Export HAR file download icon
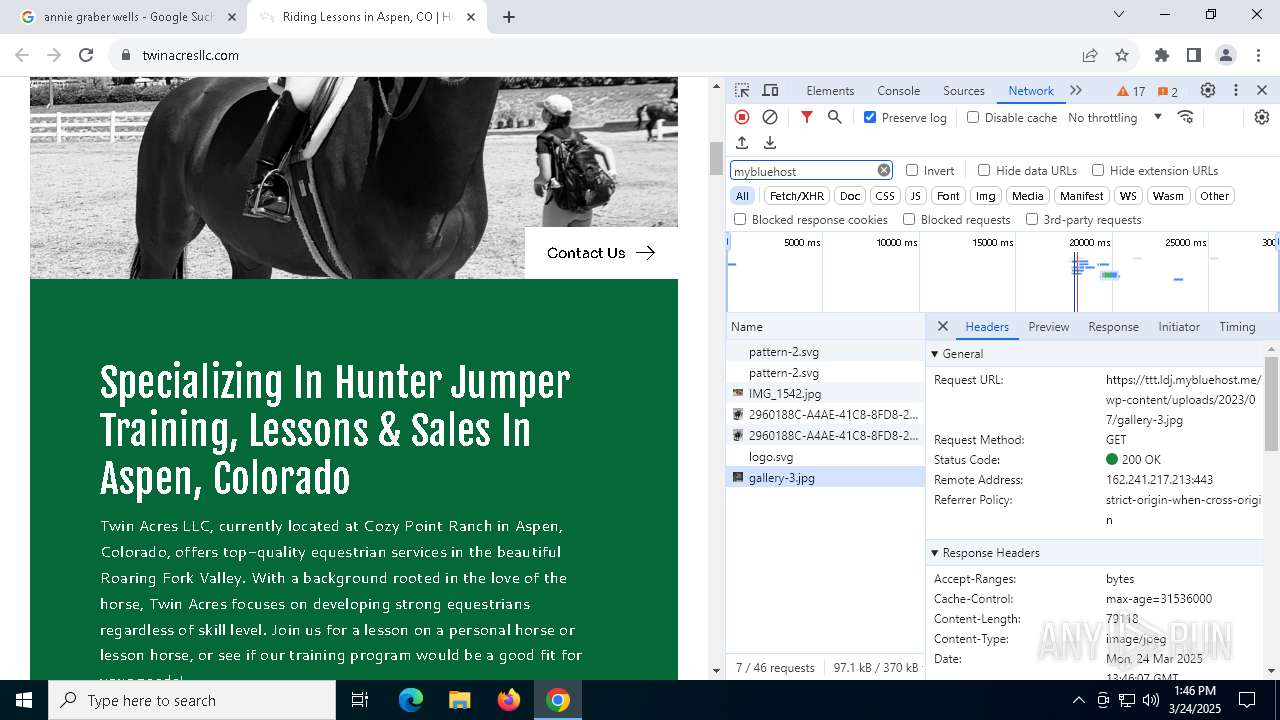The image size is (1280, 720). click(770, 143)
